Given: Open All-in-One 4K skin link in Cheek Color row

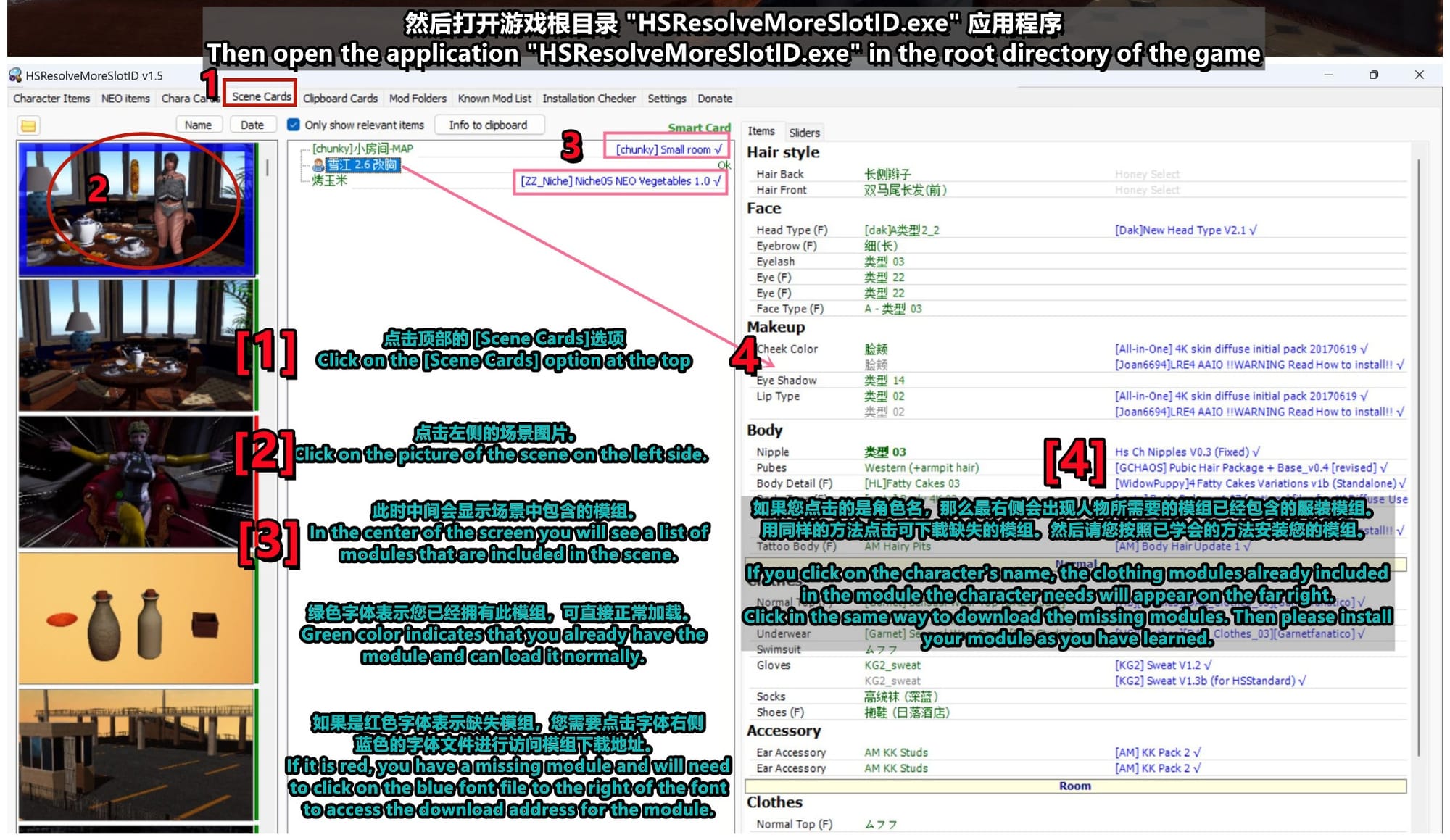Looking at the screenshot, I should (x=1241, y=349).
